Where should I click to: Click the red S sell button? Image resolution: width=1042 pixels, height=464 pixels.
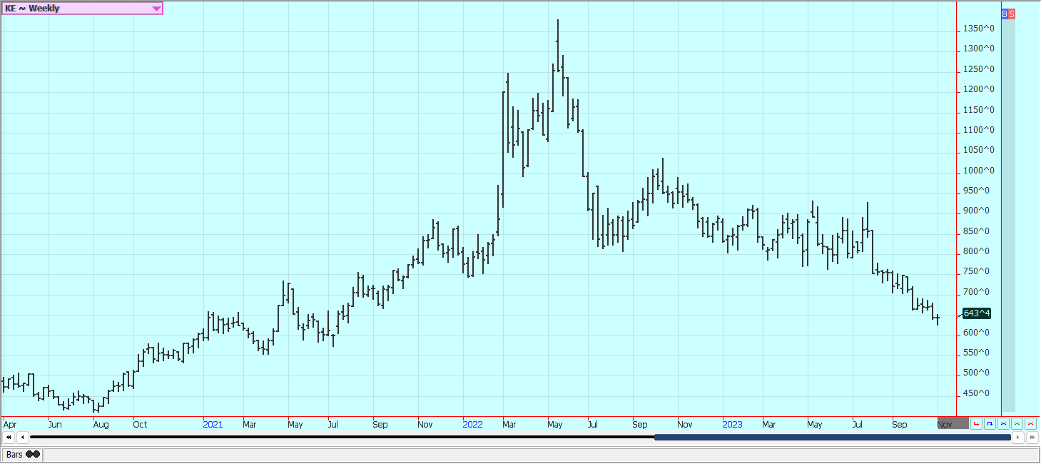click(x=1012, y=13)
